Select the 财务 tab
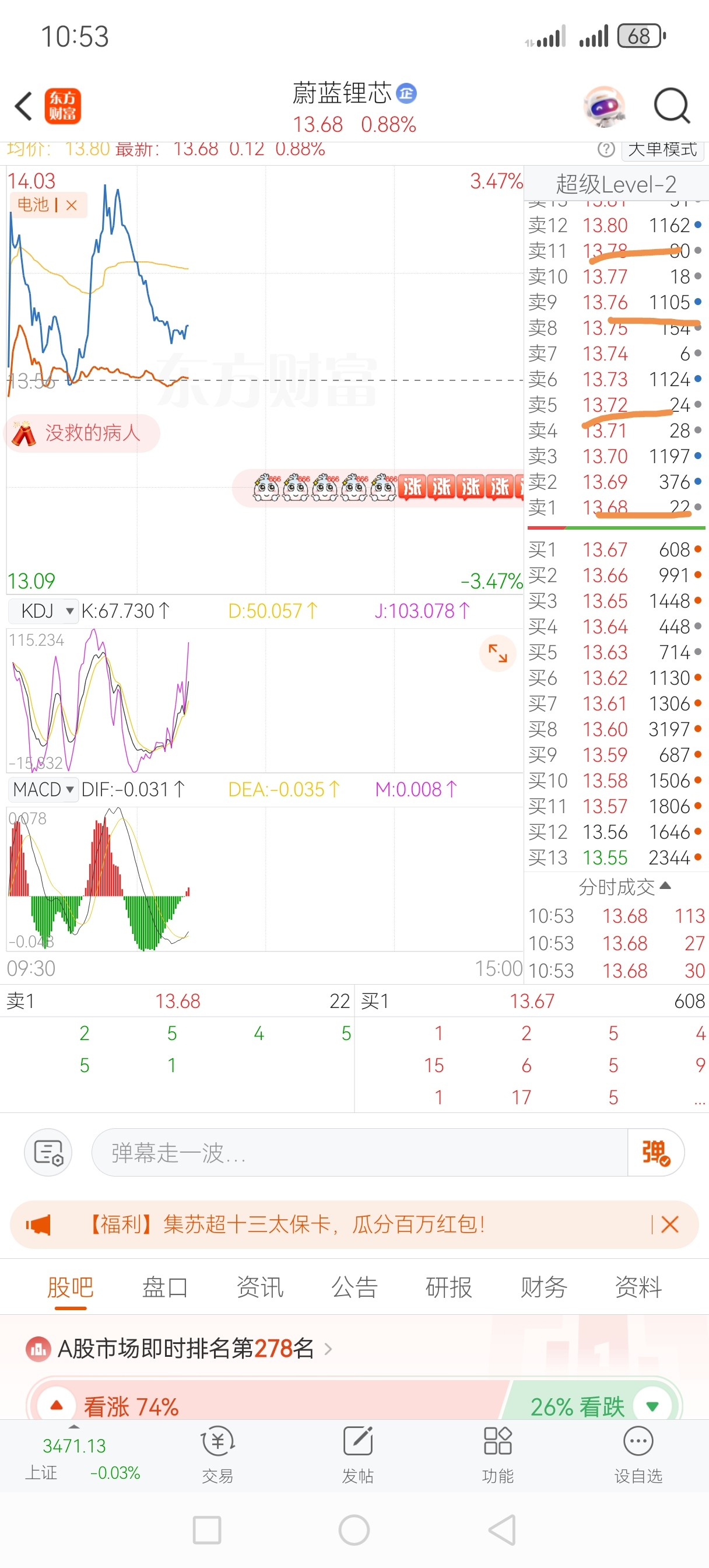 (x=543, y=1287)
